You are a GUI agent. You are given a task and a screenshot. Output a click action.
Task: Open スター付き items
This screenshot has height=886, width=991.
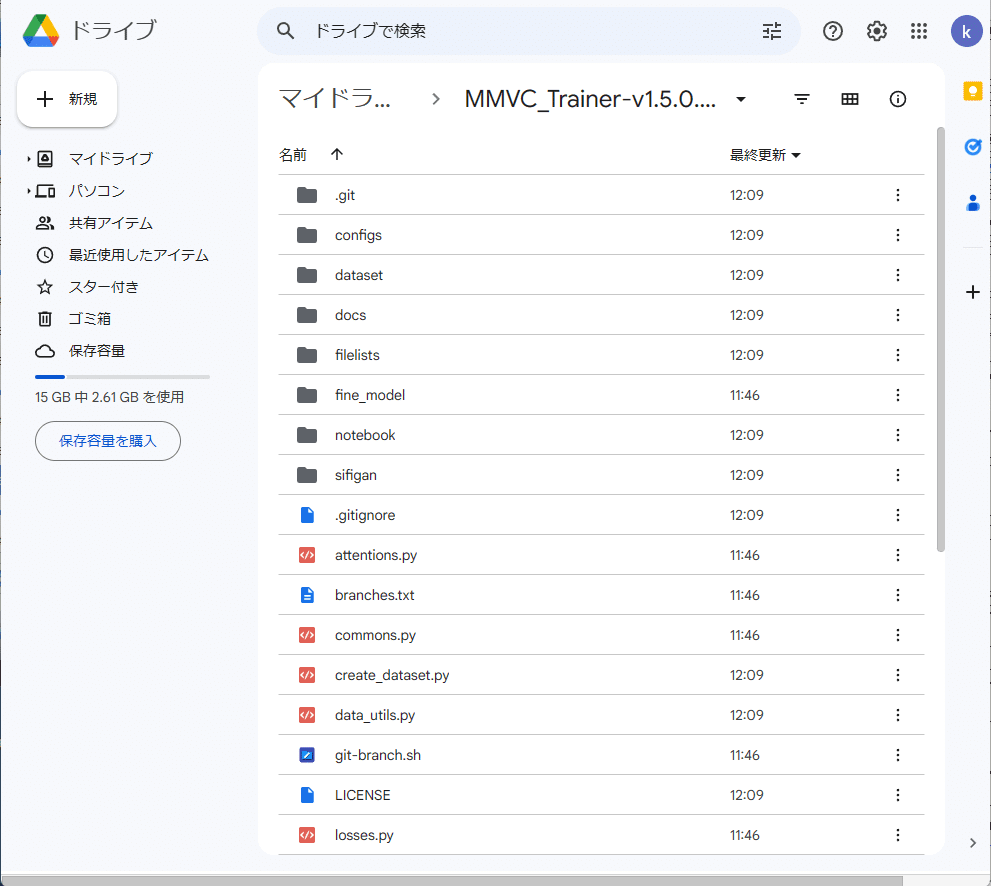click(104, 287)
